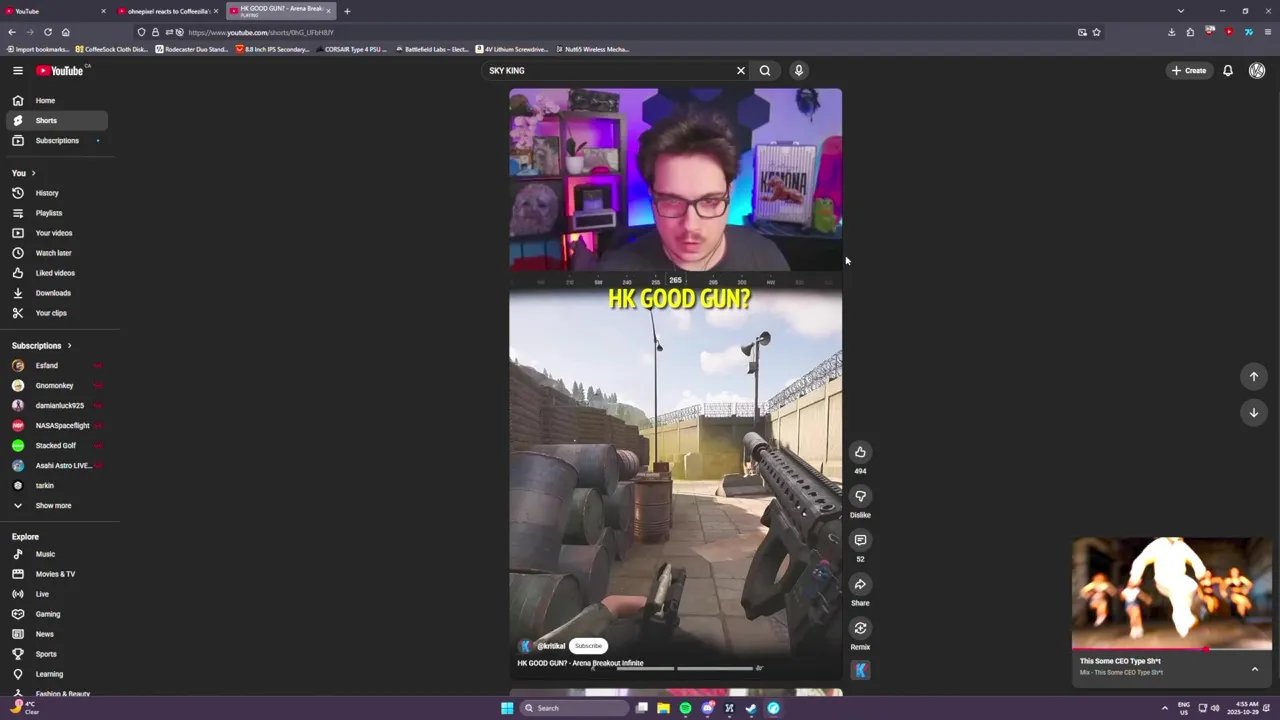This screenshot has height=720, width=1280.
Task: Browse Live in Explore
Action: click(x=56, y=594)
